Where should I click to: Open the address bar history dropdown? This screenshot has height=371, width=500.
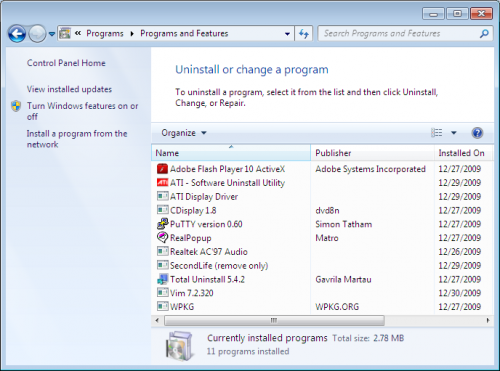(287, 34)
